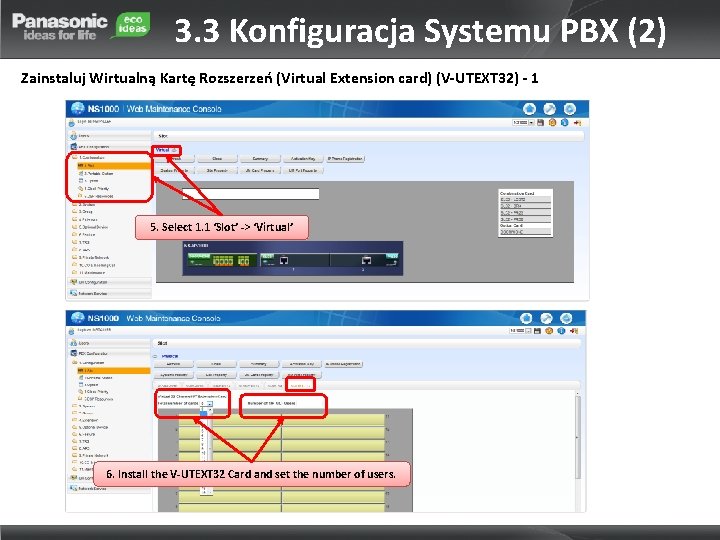Click Close button in upper console
This screenshot has height=540, width=720.
(217, 158)
